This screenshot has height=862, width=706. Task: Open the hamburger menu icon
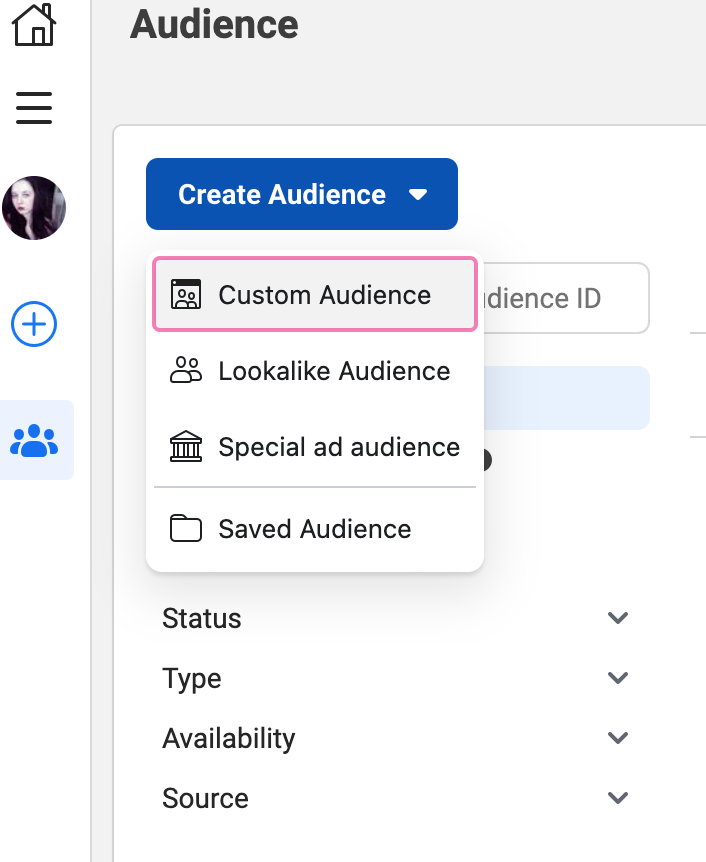coord(33,107)
